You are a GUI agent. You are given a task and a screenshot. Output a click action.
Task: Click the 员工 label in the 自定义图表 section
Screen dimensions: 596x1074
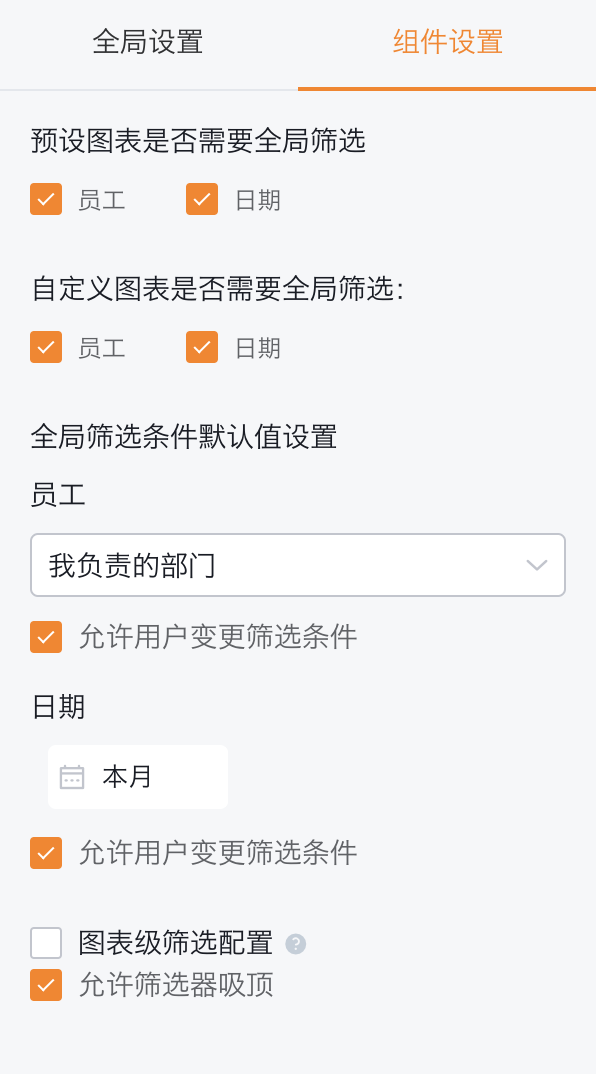(x=101, y=348)
